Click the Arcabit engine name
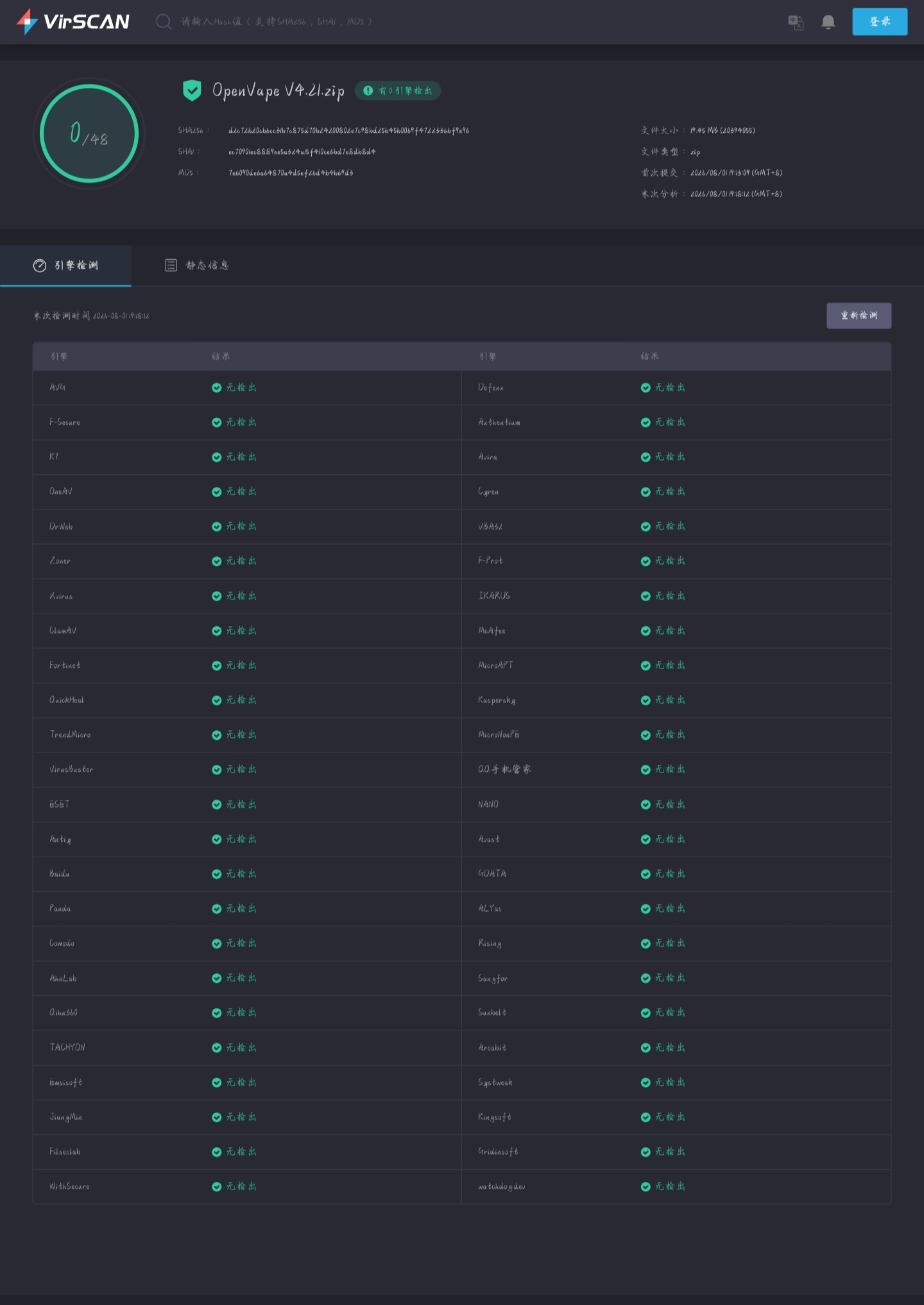This screenshot has height=1305, width=924. (492, 1048)
